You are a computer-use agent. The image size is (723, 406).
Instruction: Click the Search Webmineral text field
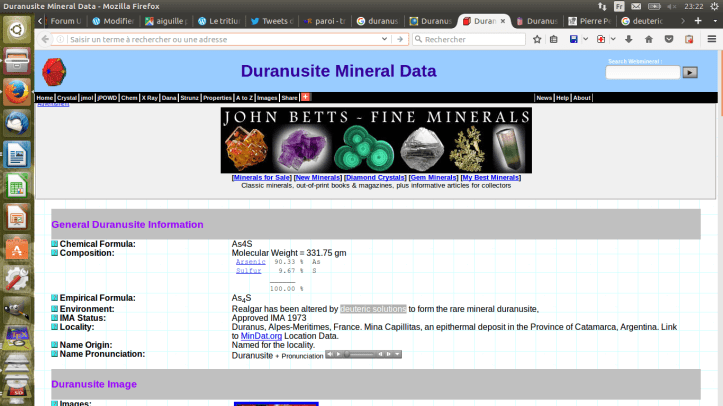[x=643, y=72]
